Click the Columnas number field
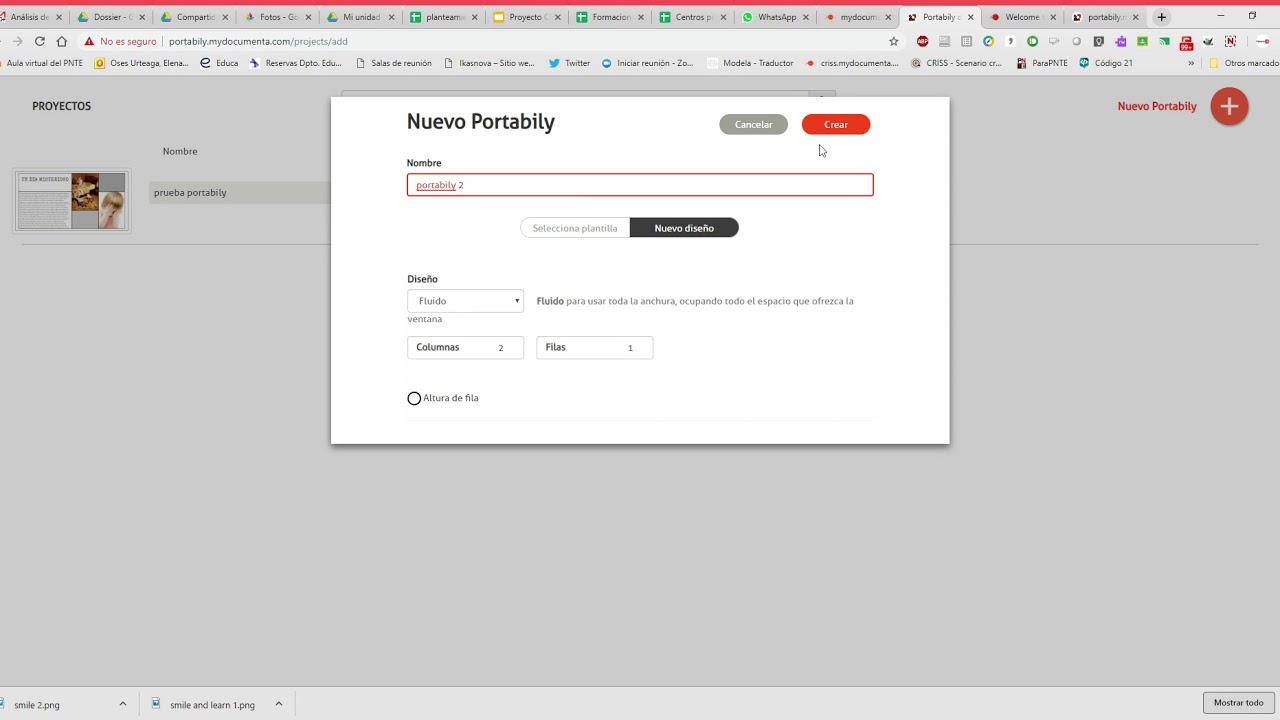 click(x=465, y=348)
